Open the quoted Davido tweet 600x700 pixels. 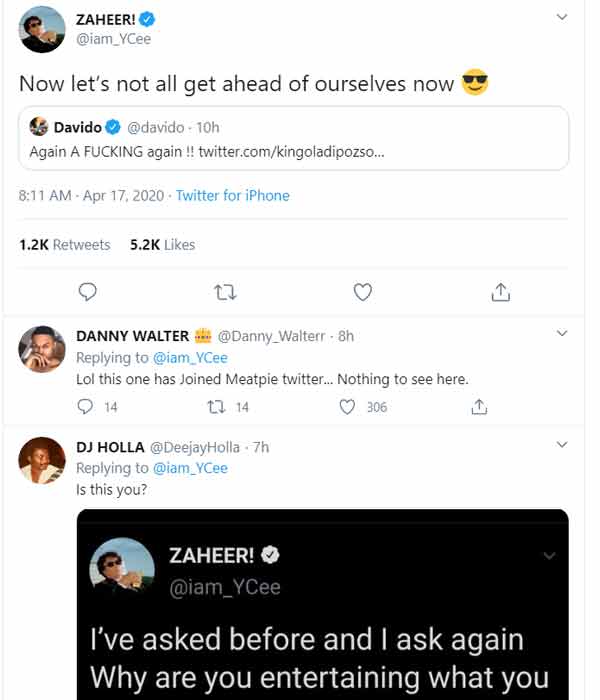pos(293,138)
